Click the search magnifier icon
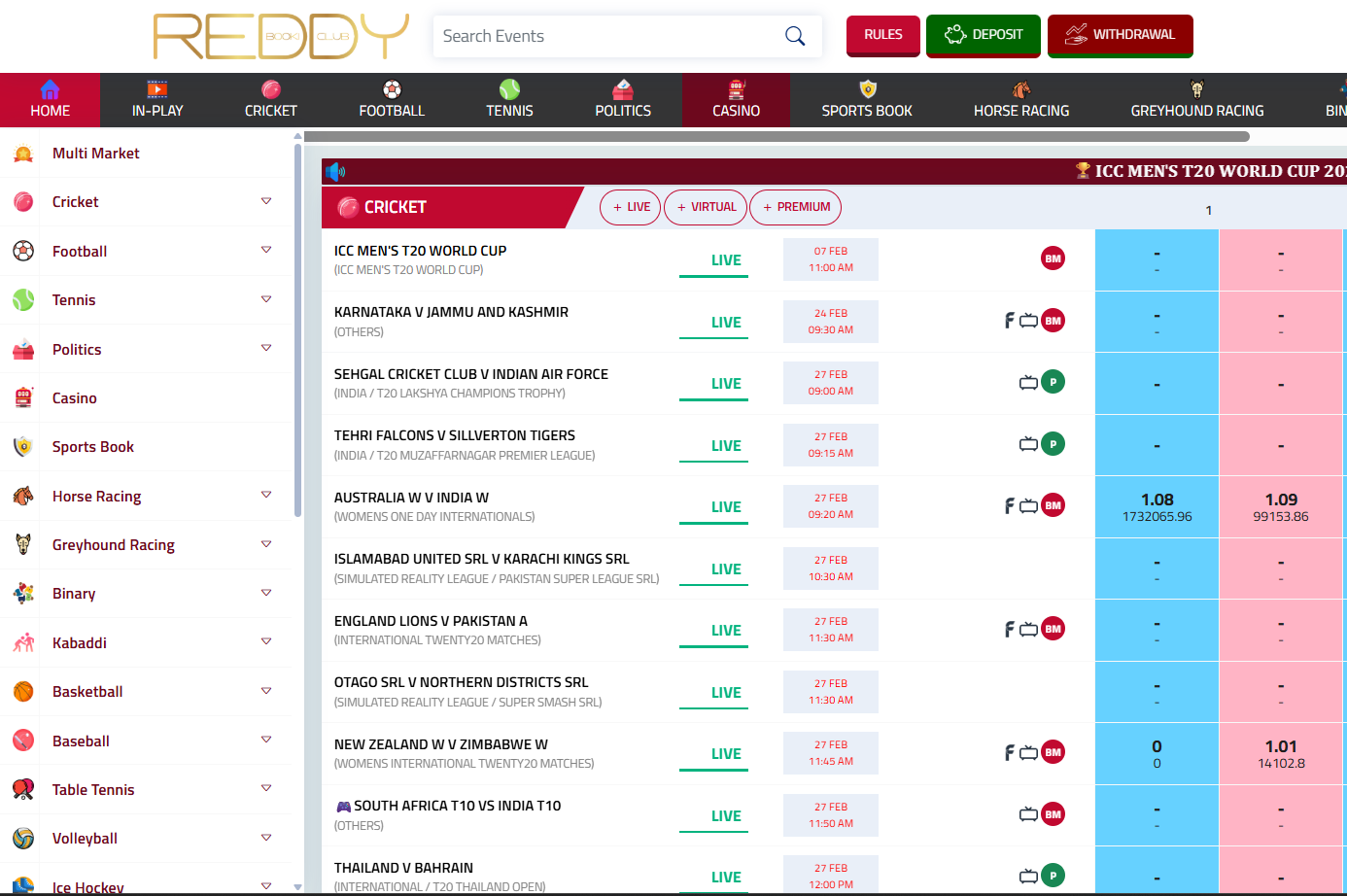This screenshot has height=896, width=1347. click(x=794, y=36)
